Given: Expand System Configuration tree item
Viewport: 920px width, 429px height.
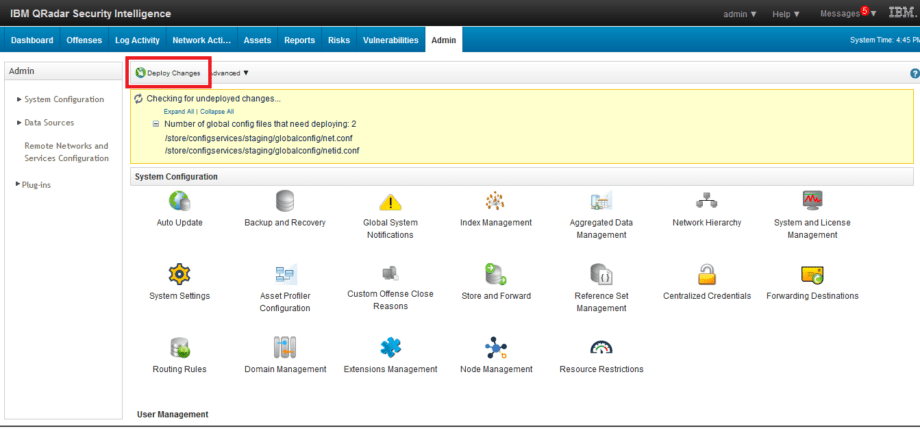Looking at the screenshot, I should click(x=61, y=99).
